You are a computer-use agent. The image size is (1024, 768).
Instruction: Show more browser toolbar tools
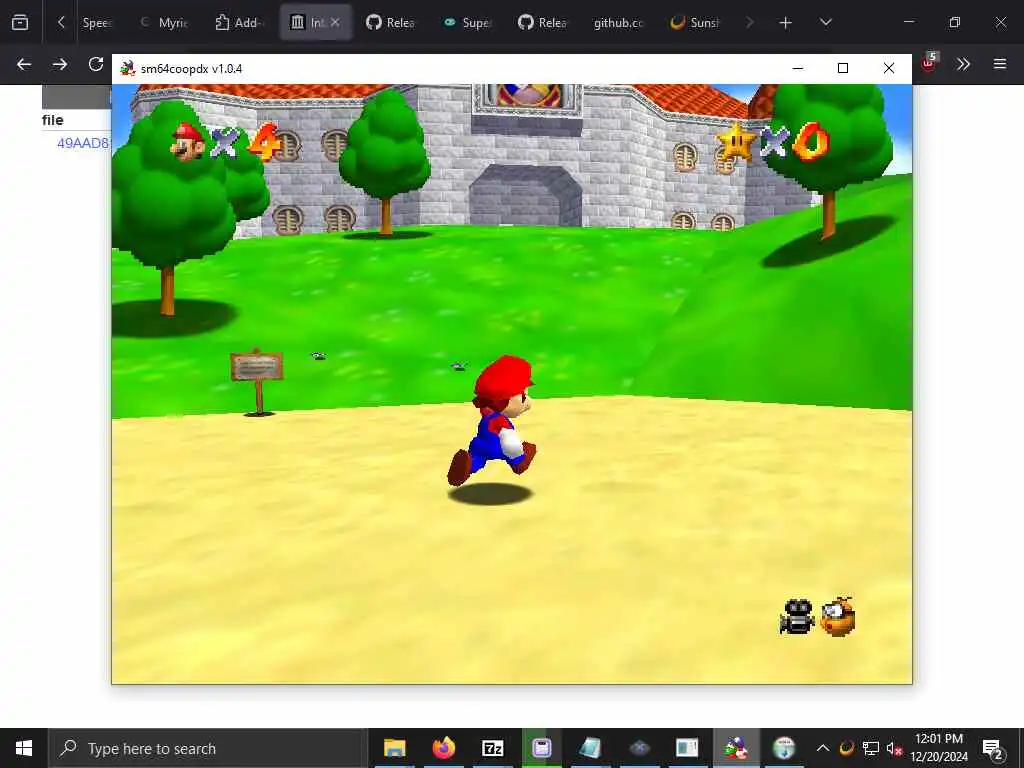tap(963, 64)
